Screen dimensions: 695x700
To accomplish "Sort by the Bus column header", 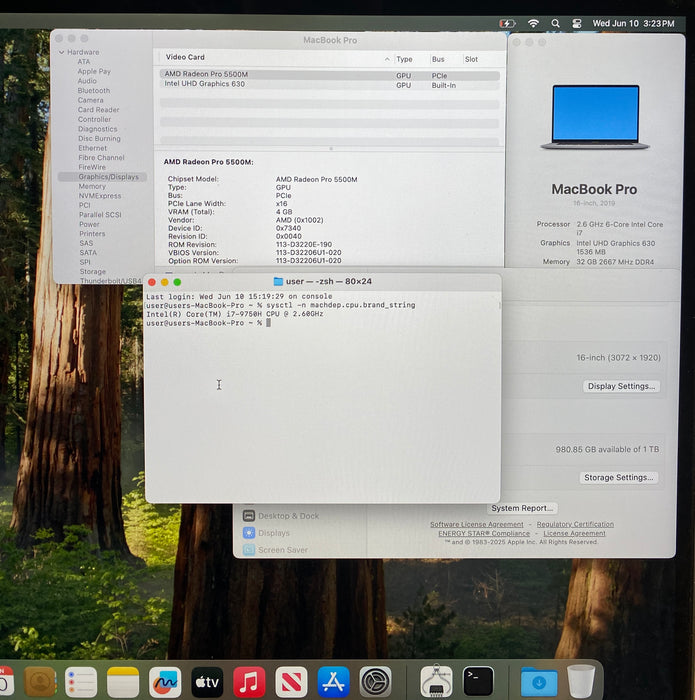I will pos(438,59).
